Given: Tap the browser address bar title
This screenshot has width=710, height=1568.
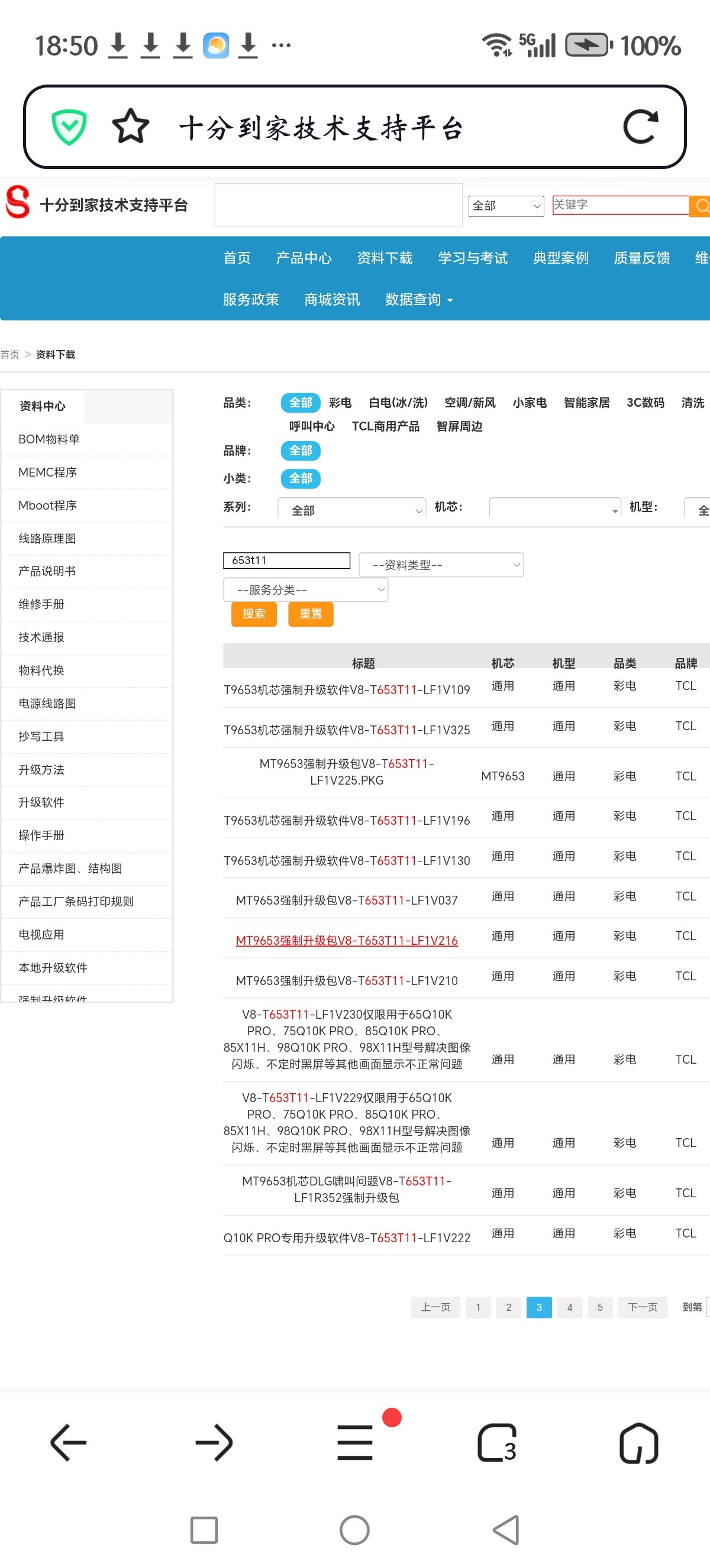Looking at the screenshot, I should (x=321, y=127).
